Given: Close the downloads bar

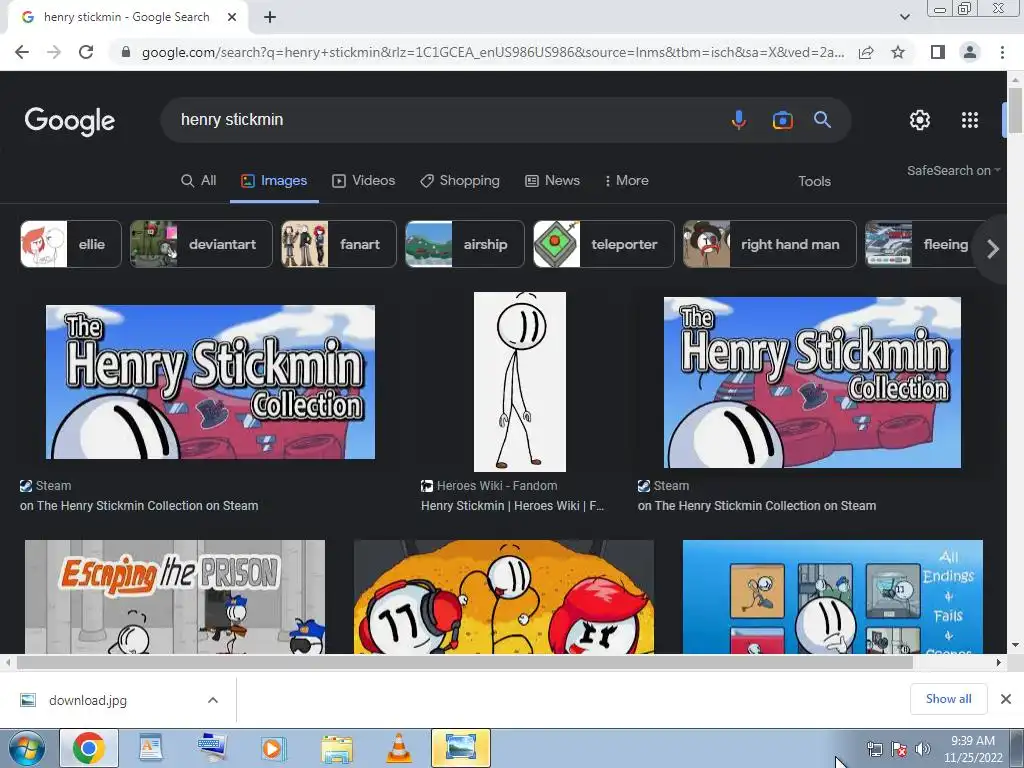Looking at the screenshot, I should pos(1006,699).
